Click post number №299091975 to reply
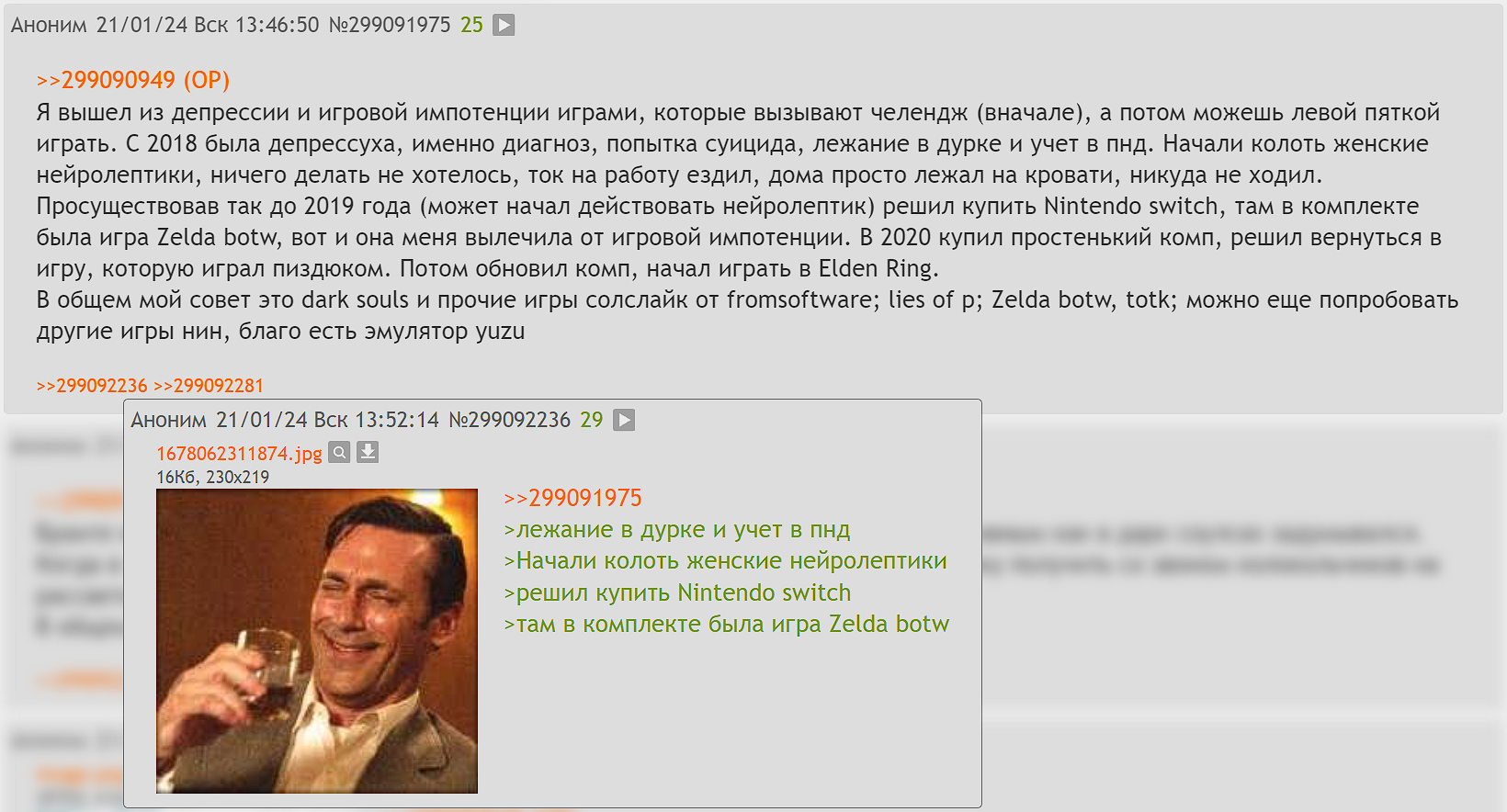This screenshot has width=1507, height=812. (x=390, y=25)
